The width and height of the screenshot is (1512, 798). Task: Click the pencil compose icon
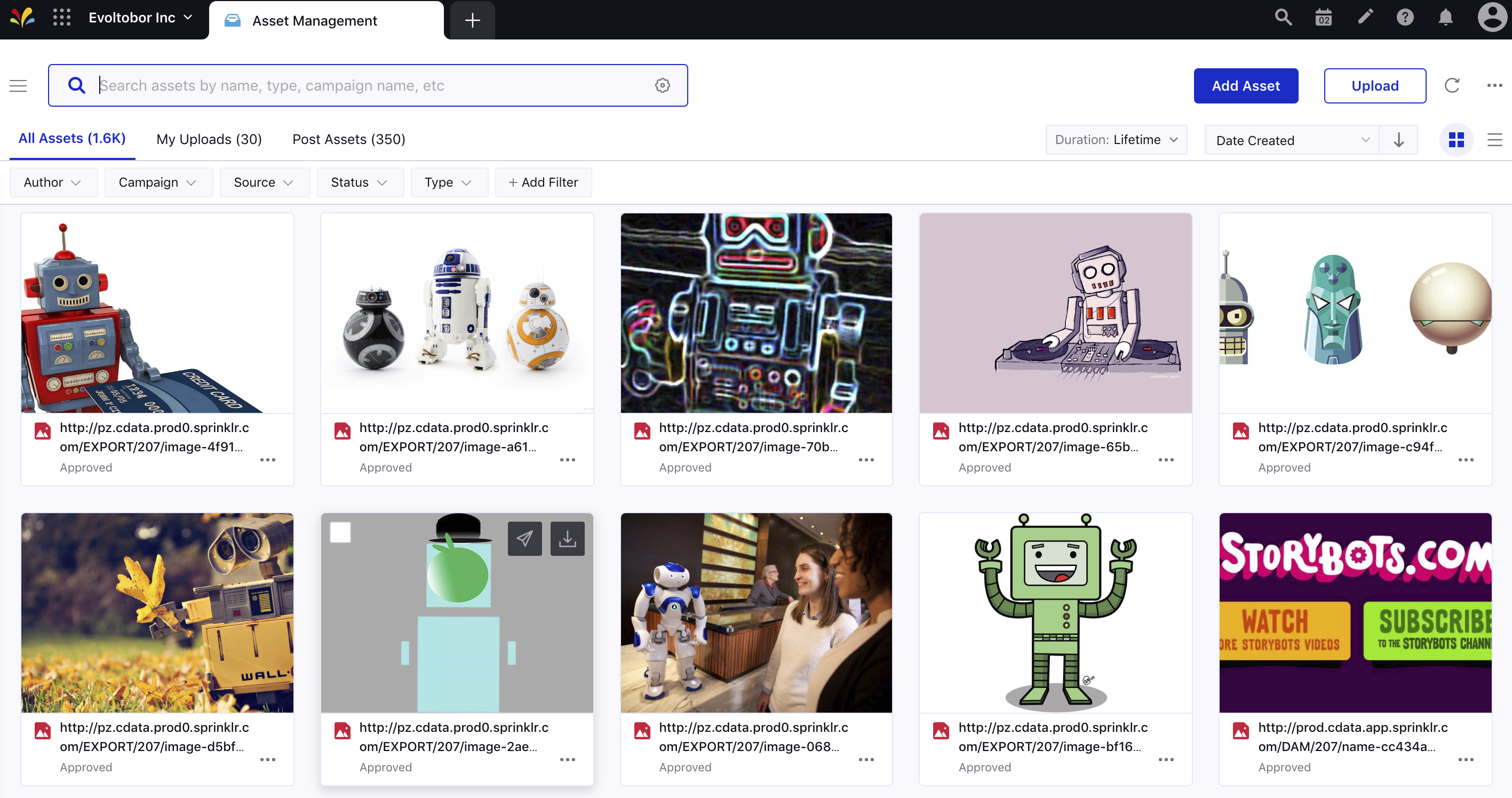point(1365,17)
